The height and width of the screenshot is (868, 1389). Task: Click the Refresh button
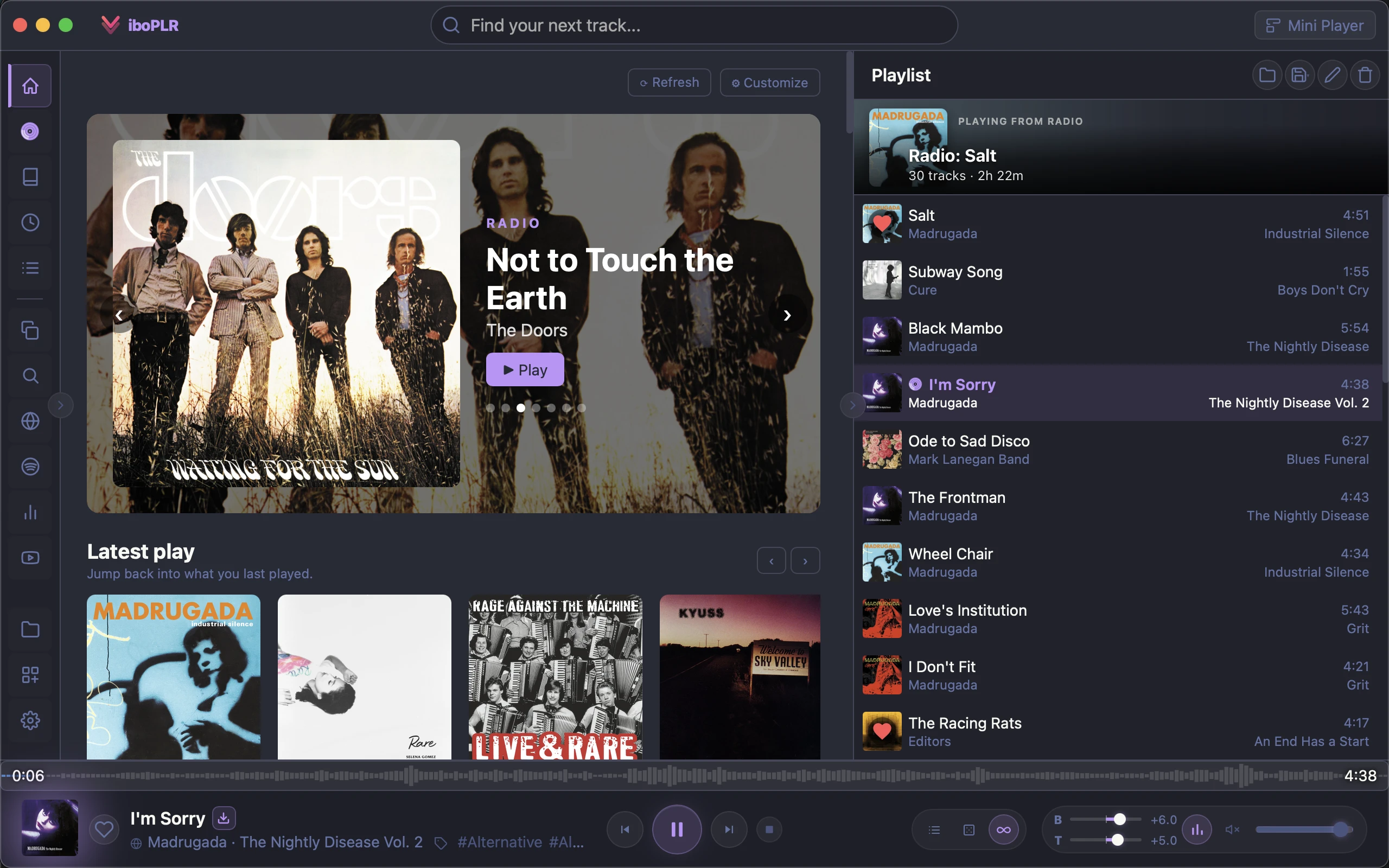click(x=669, y=82)
